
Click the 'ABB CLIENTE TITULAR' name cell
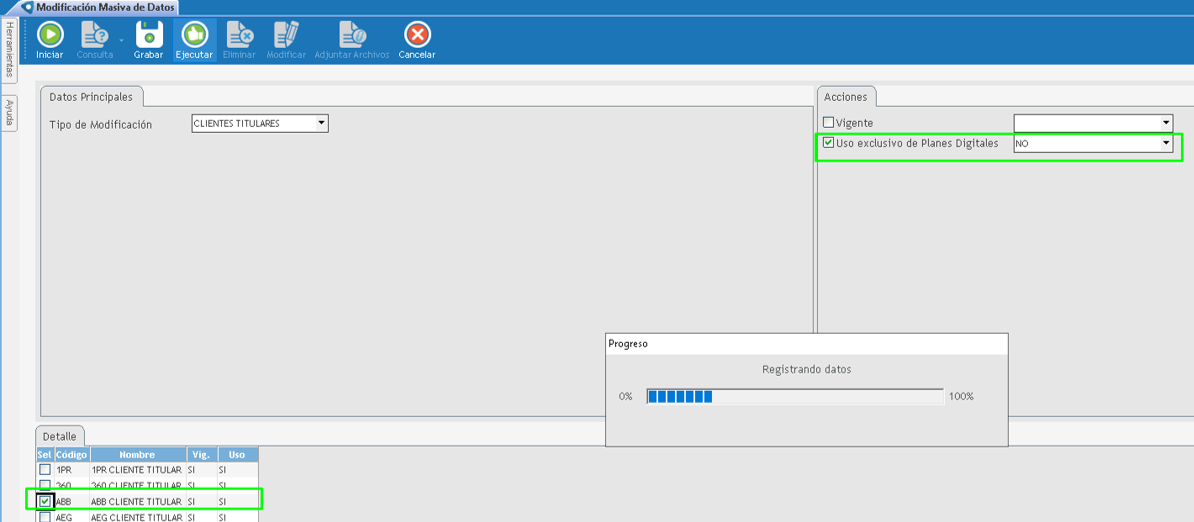point(137,501)
